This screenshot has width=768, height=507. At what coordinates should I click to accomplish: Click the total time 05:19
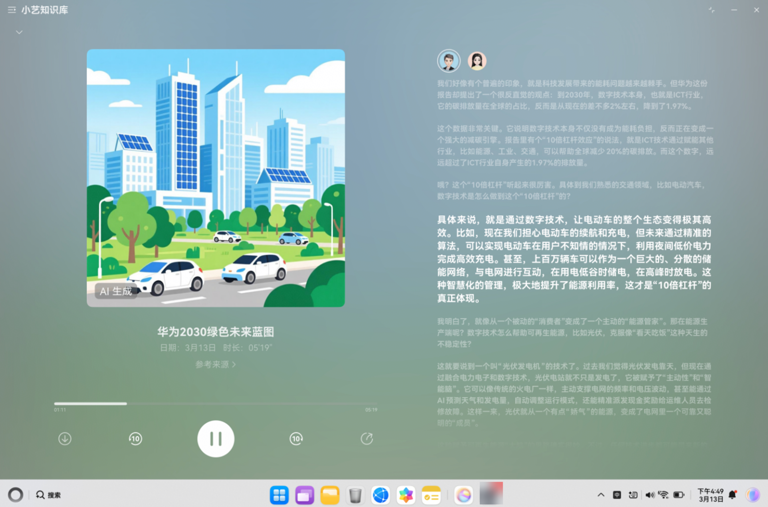[x=371, y=410]
